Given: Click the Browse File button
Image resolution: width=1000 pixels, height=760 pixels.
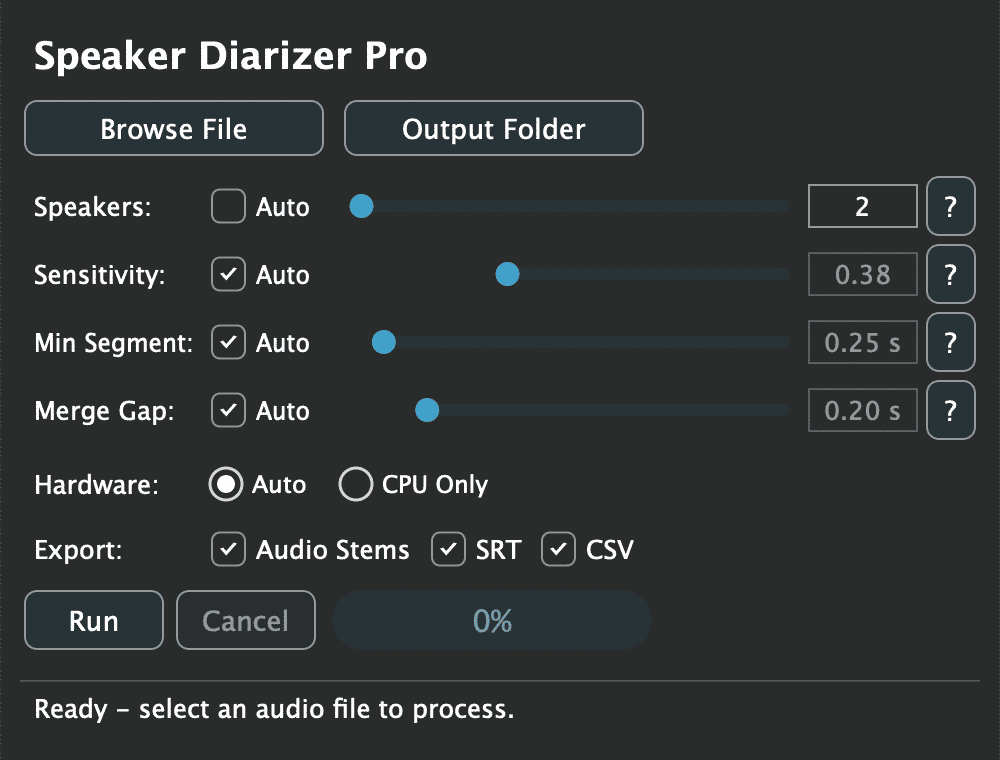Looking at the screenshot, I should (x=173, y=128).
